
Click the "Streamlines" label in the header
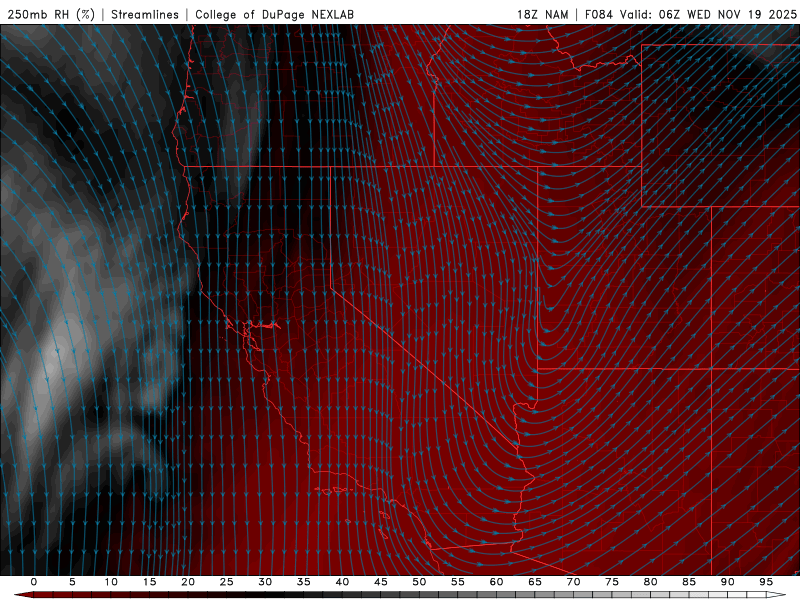point(145,14)
